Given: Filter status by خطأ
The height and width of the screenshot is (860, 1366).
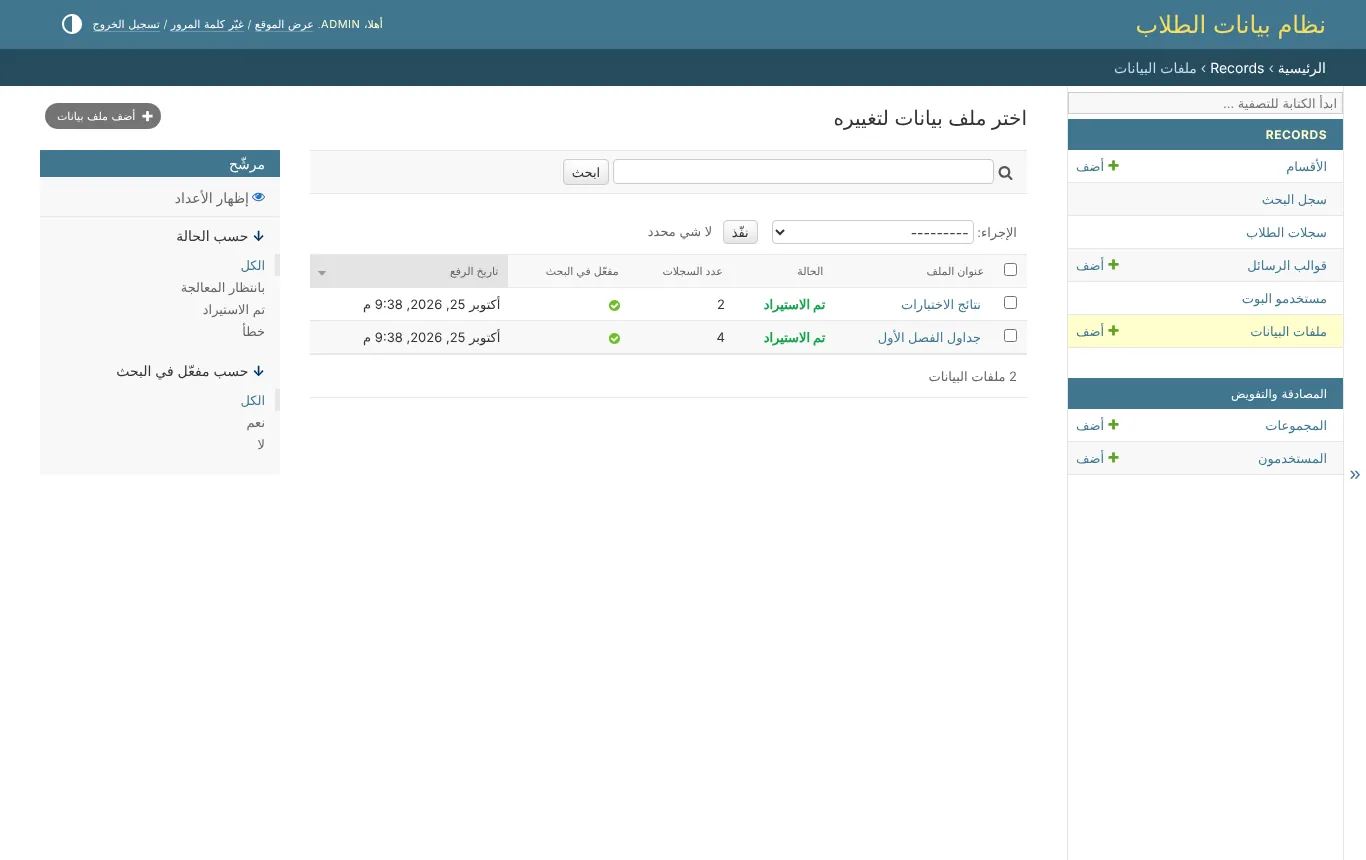Looking at the screenshot, I should (x=254, y=331).
